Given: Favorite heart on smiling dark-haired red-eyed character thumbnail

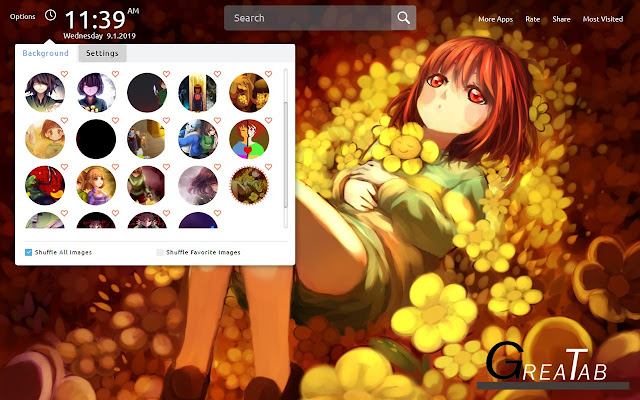Looking at the screenshot, I should pos(64,74).
